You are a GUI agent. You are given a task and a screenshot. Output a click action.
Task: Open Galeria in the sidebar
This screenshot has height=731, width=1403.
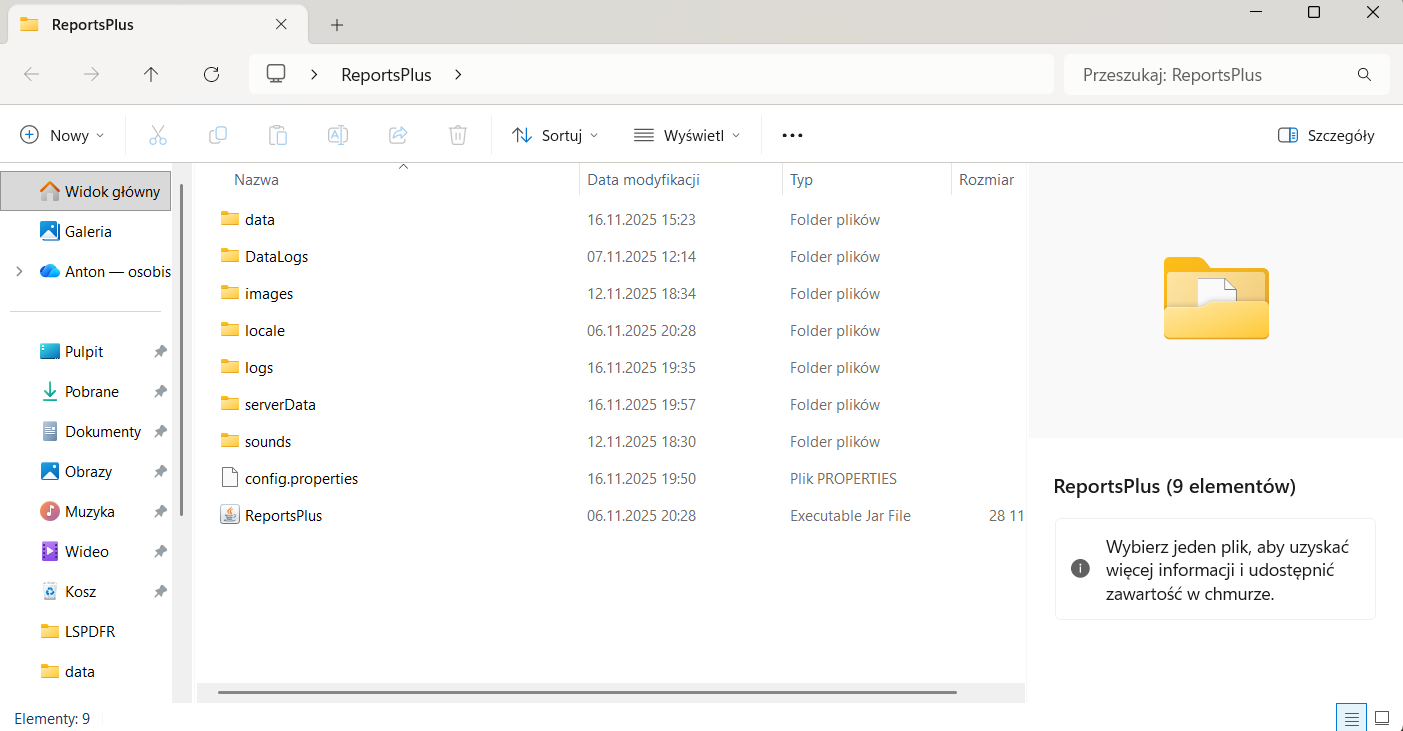click(x=86, y=231)
